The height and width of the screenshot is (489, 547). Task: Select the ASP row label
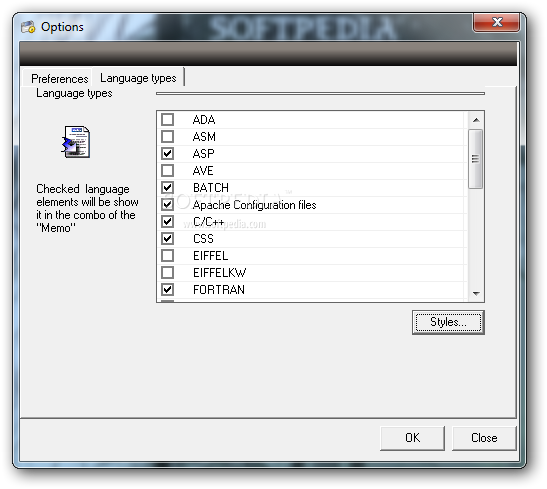click(x=203, y=153)
